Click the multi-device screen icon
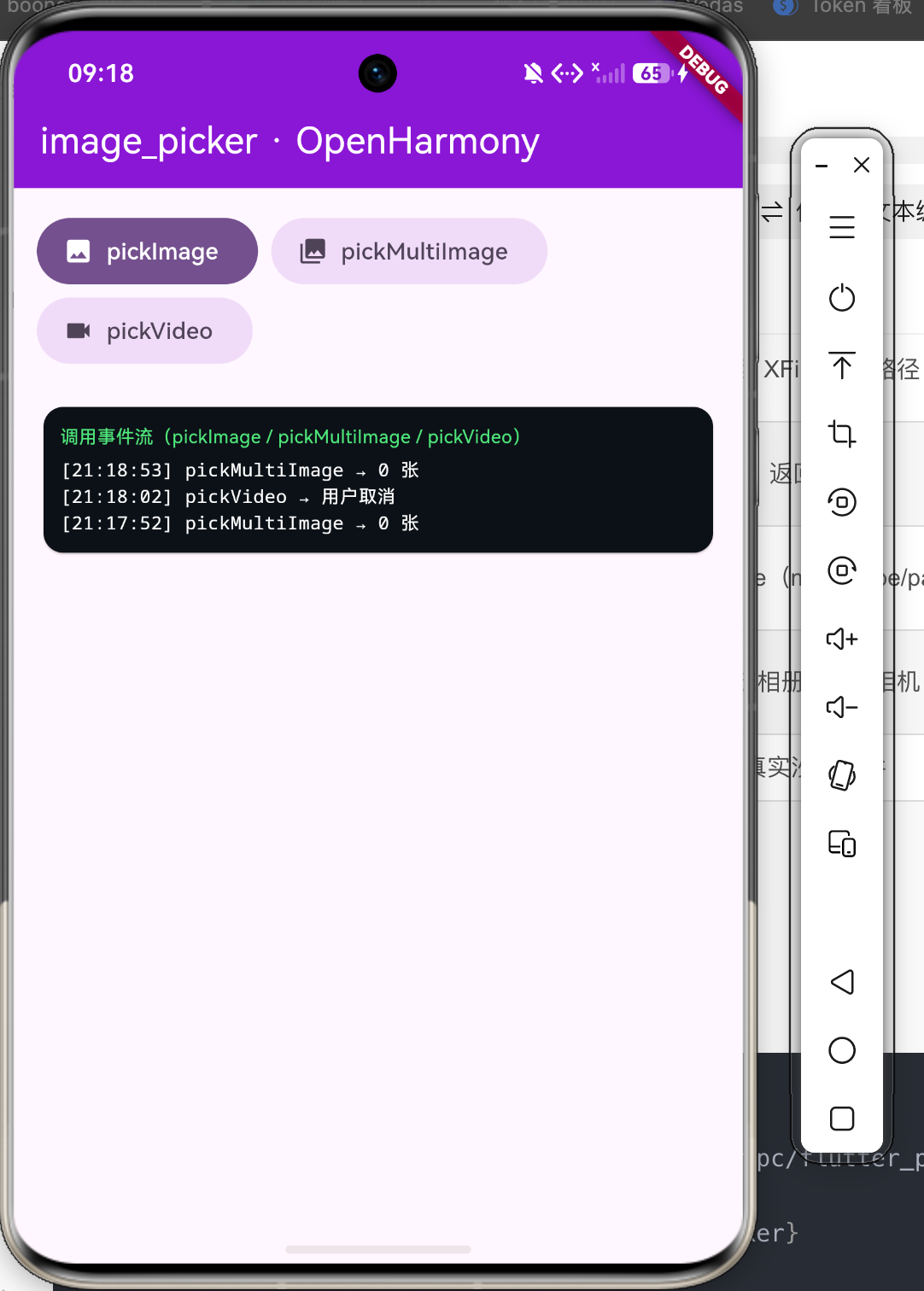The image size is (924, 1291). pos(842,844)
